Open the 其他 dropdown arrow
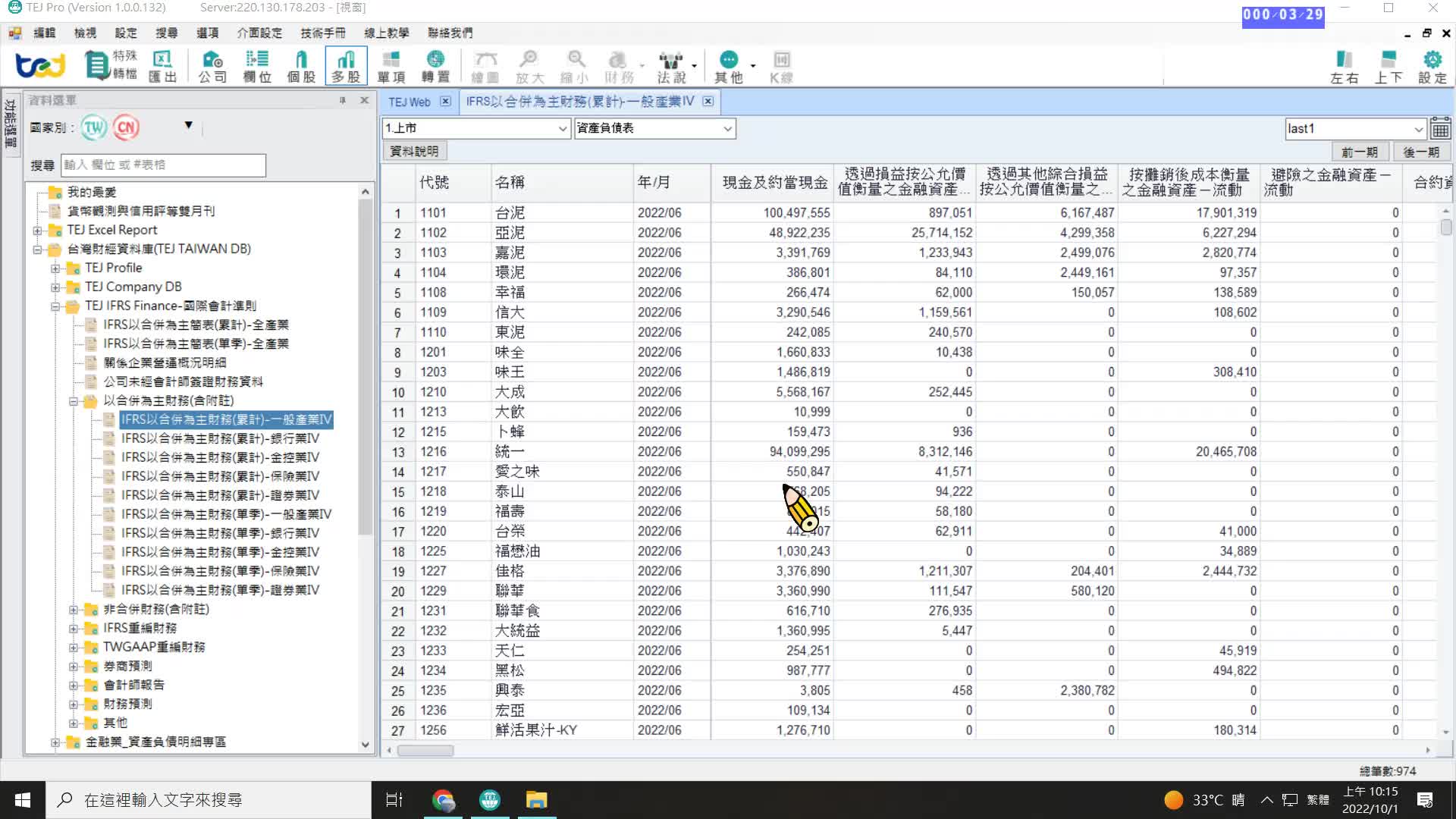This screenshot has width=1456, height=819. click(x=753, y=66)
